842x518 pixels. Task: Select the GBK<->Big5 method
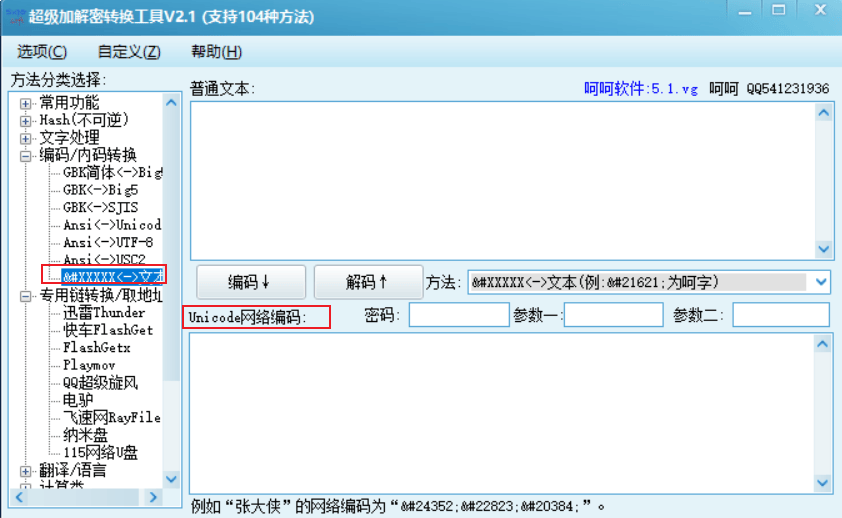(x=100, y=190)
